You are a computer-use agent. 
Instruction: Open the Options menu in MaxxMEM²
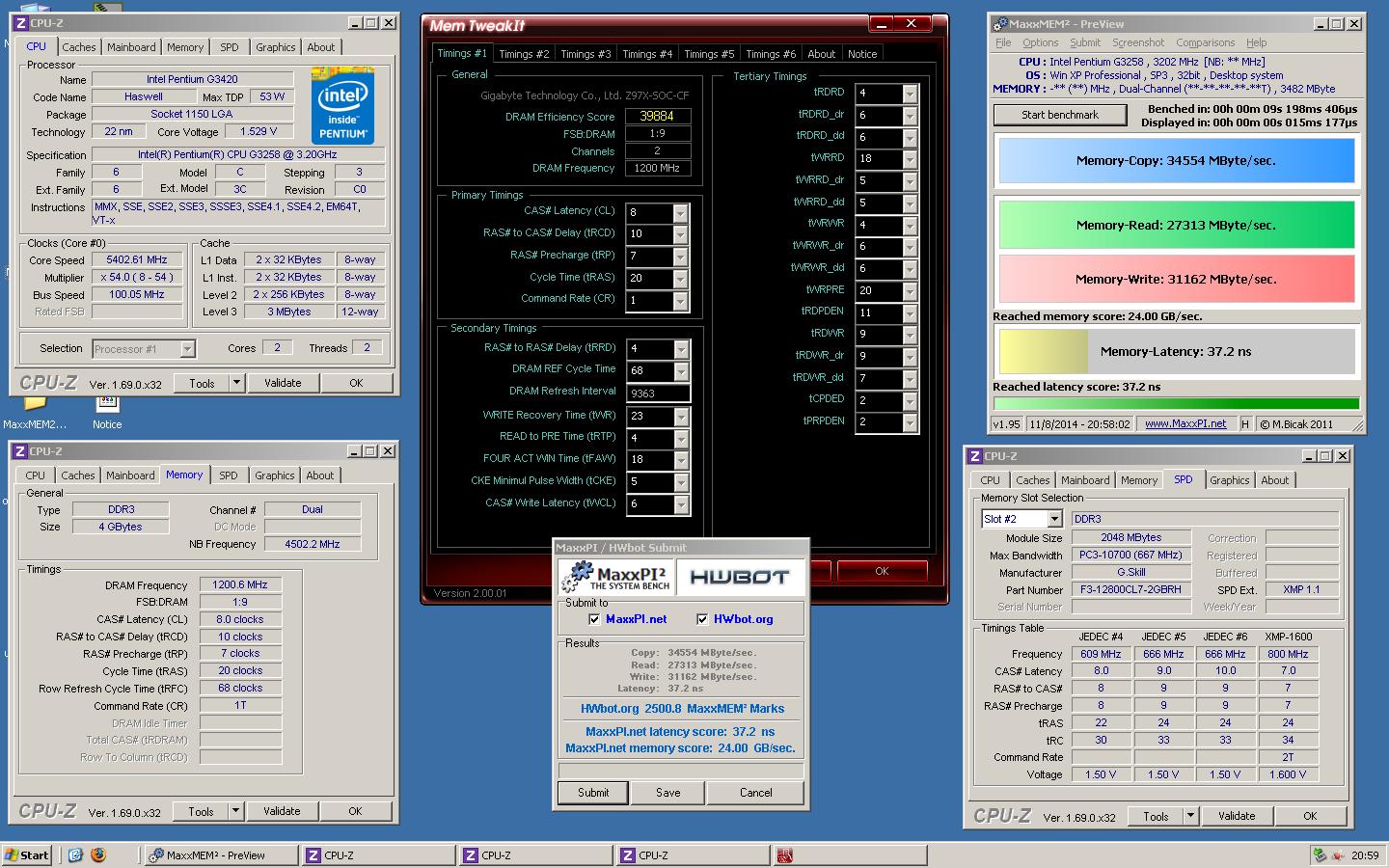1041,42
